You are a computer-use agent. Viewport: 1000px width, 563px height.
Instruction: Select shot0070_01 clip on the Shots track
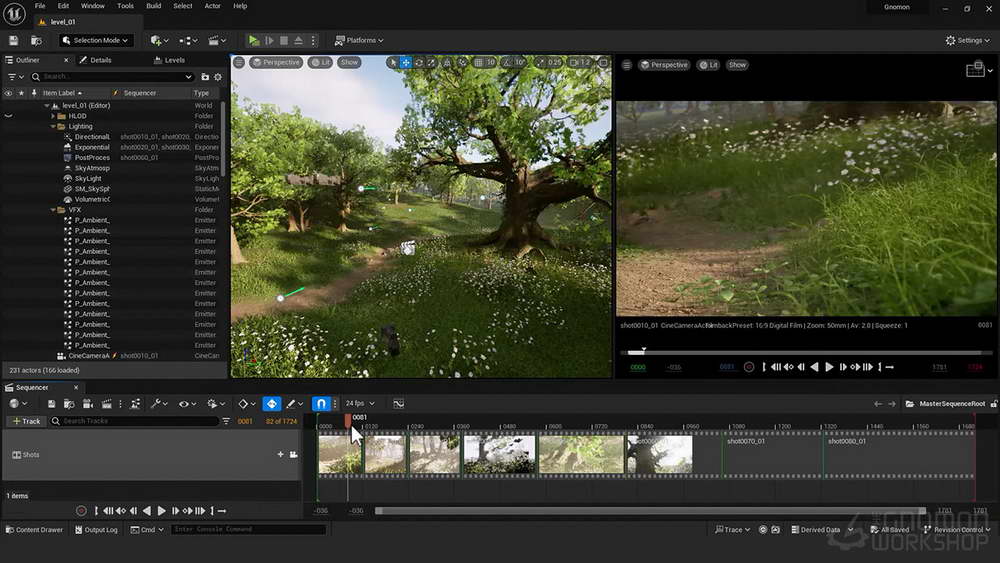coord(772,455)
